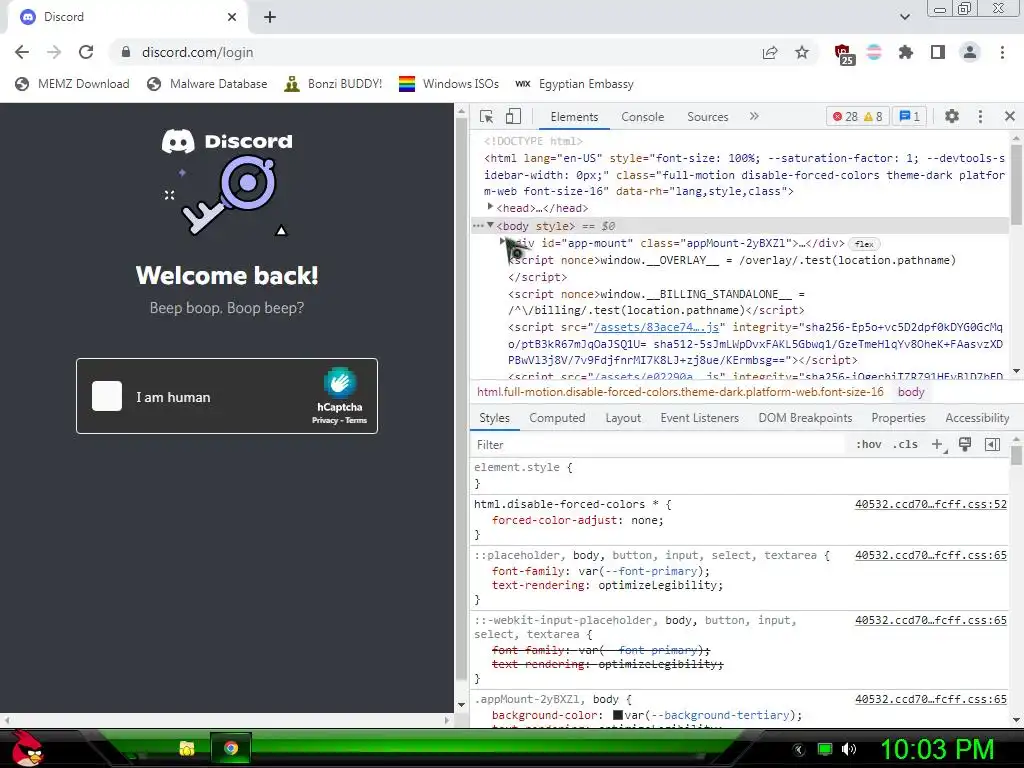Screen dimensions: 1024x768
Task: Open the Bonzi BUDDY! bookmark
Action: pos(334,84)
